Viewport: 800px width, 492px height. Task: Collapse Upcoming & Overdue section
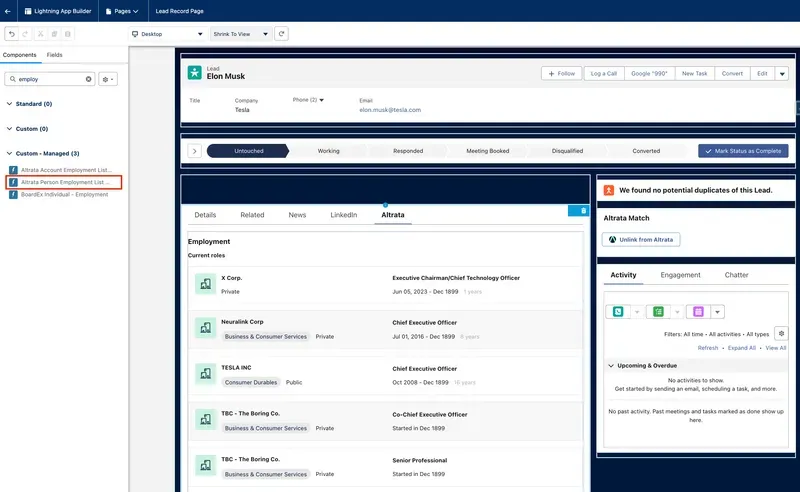pyautogui.click(x=611, y=365)
